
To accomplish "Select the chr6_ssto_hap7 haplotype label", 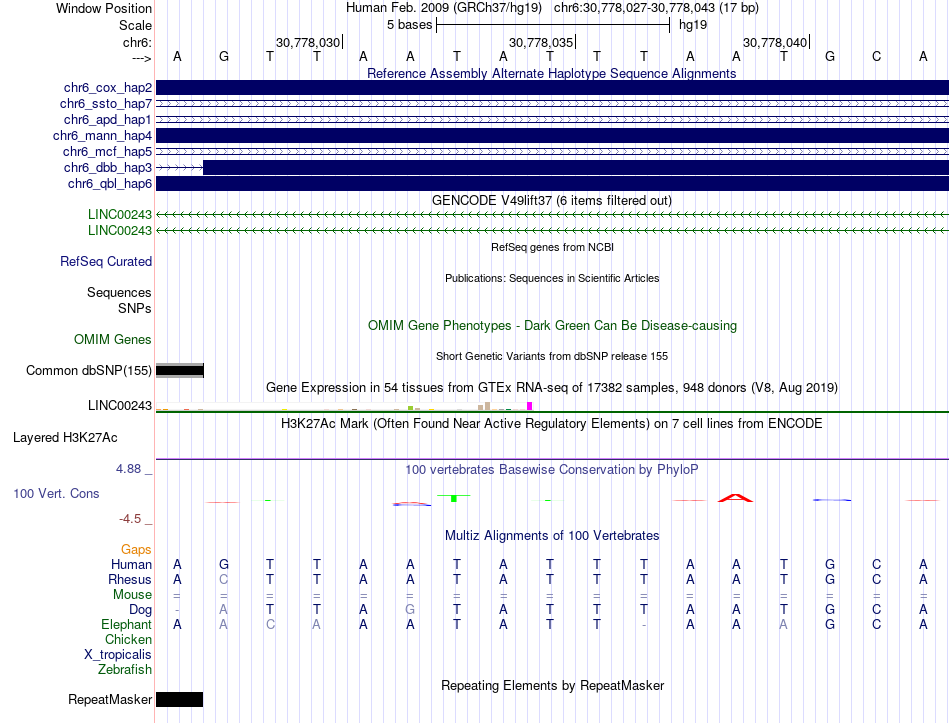I will pyautogui.click(x=106, y=104).
